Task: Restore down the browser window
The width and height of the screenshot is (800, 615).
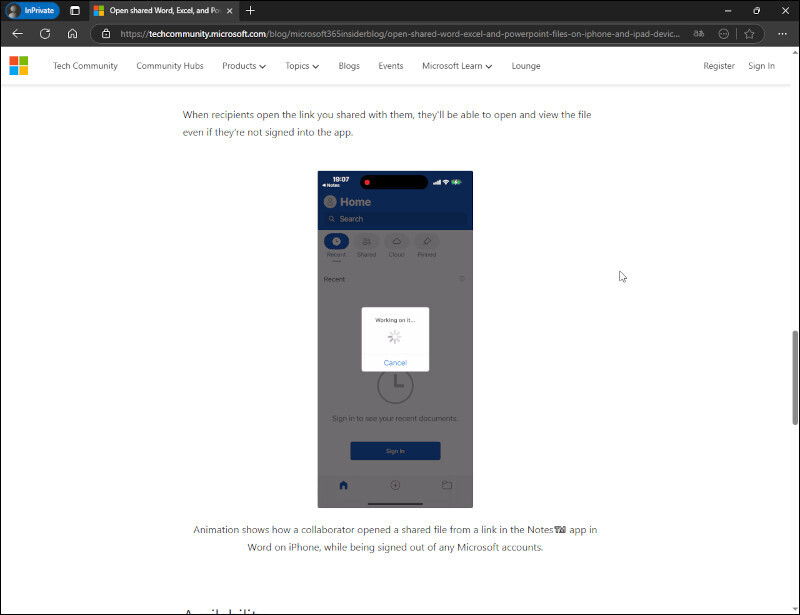Action: 757,10
